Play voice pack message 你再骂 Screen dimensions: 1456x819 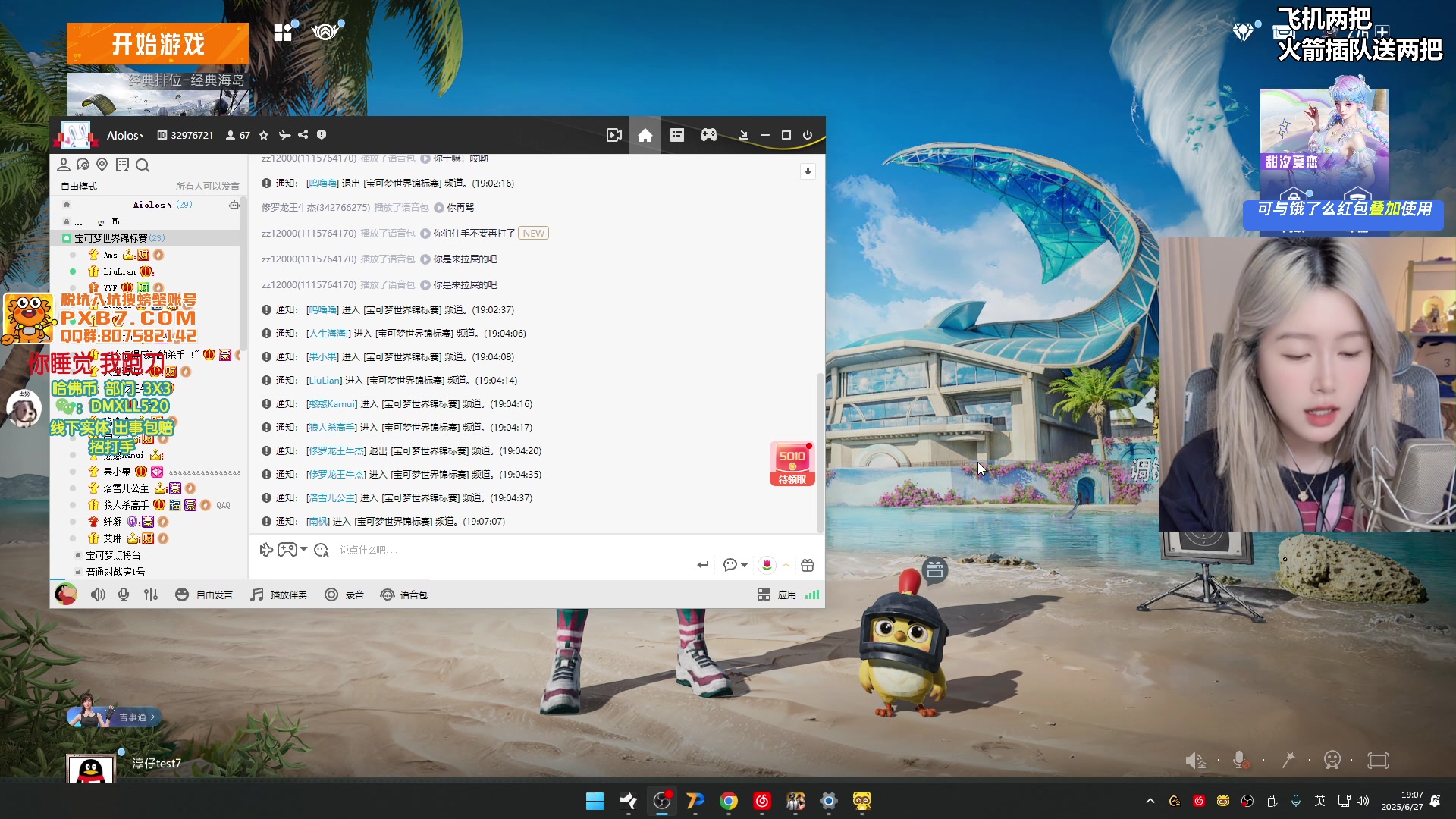coord(439,208)
